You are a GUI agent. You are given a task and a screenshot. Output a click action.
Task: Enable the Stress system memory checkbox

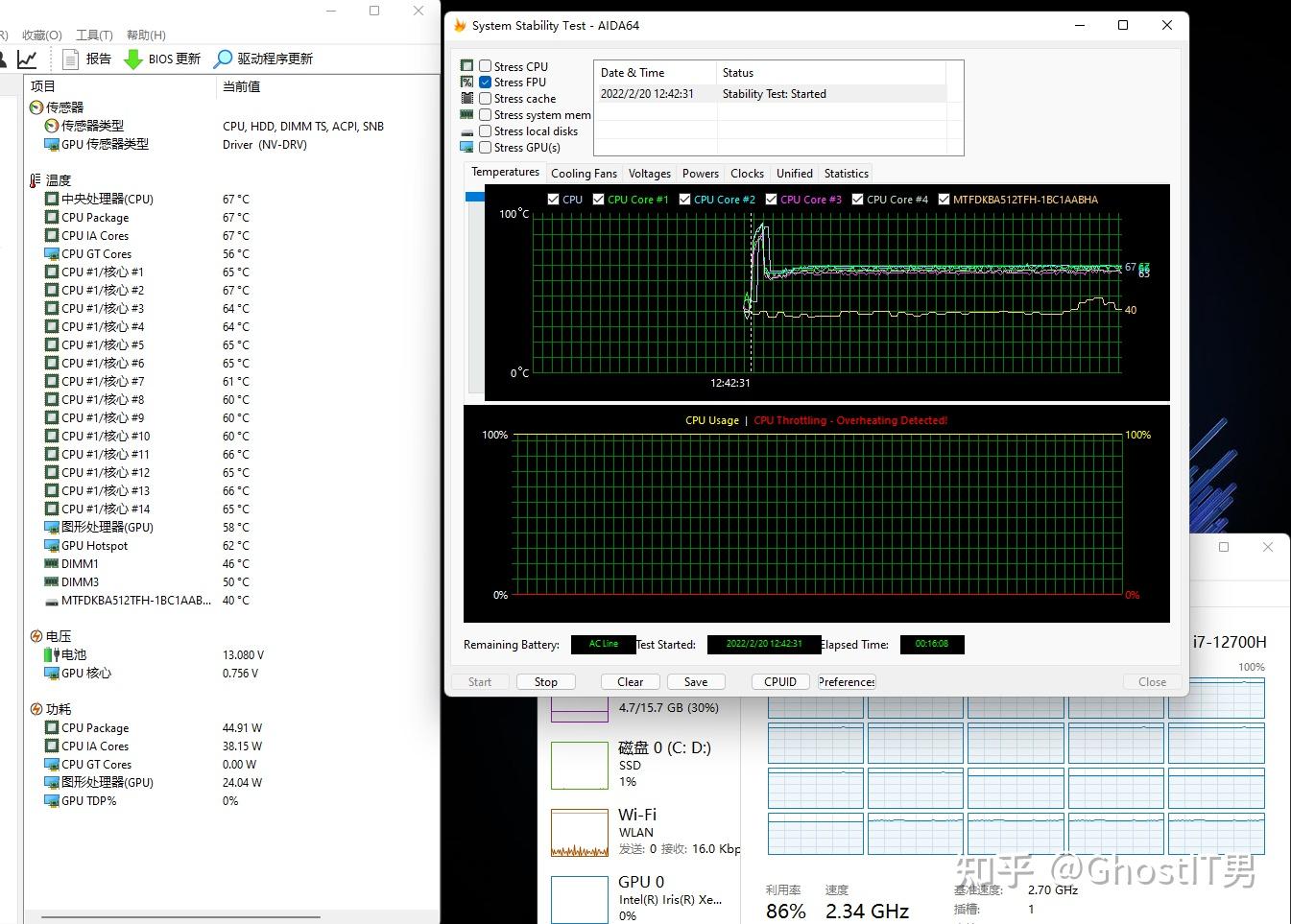[486, 115]
